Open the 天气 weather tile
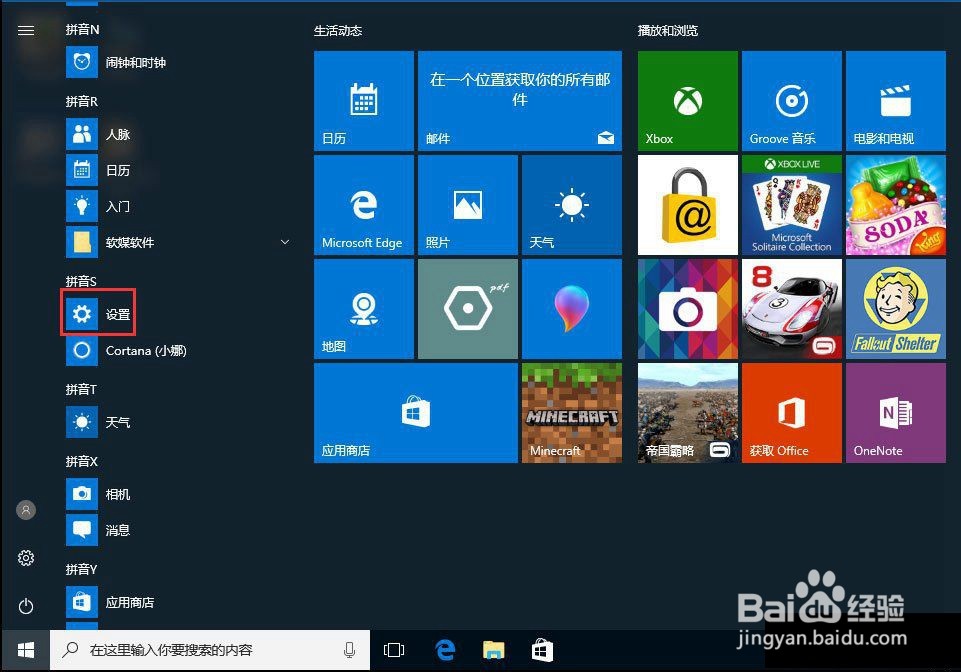 [x=572, y=205]
